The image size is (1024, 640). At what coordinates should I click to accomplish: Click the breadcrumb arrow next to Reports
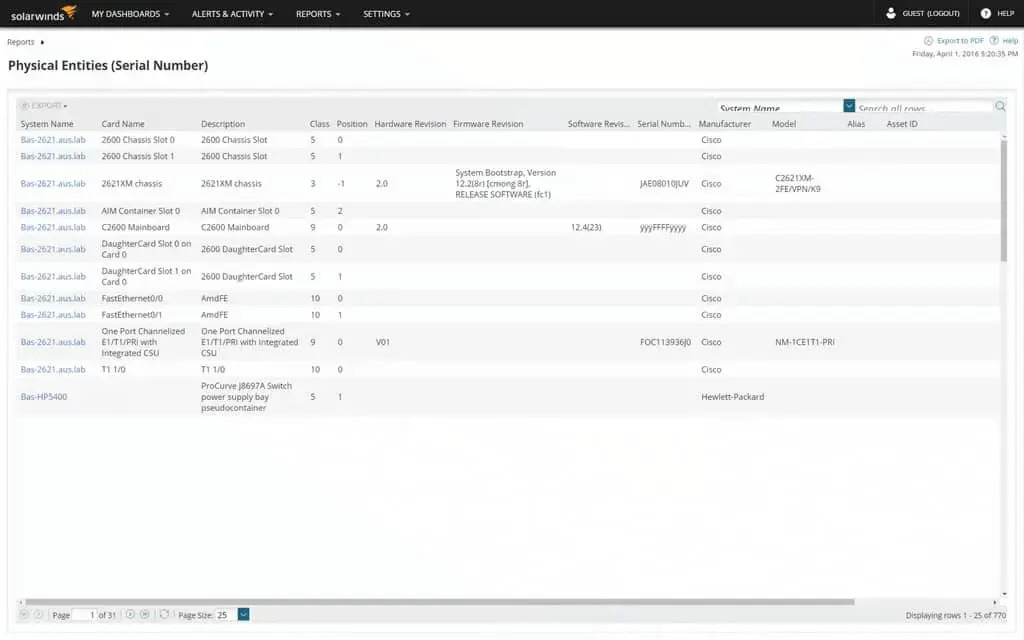(x=42, y=42)
